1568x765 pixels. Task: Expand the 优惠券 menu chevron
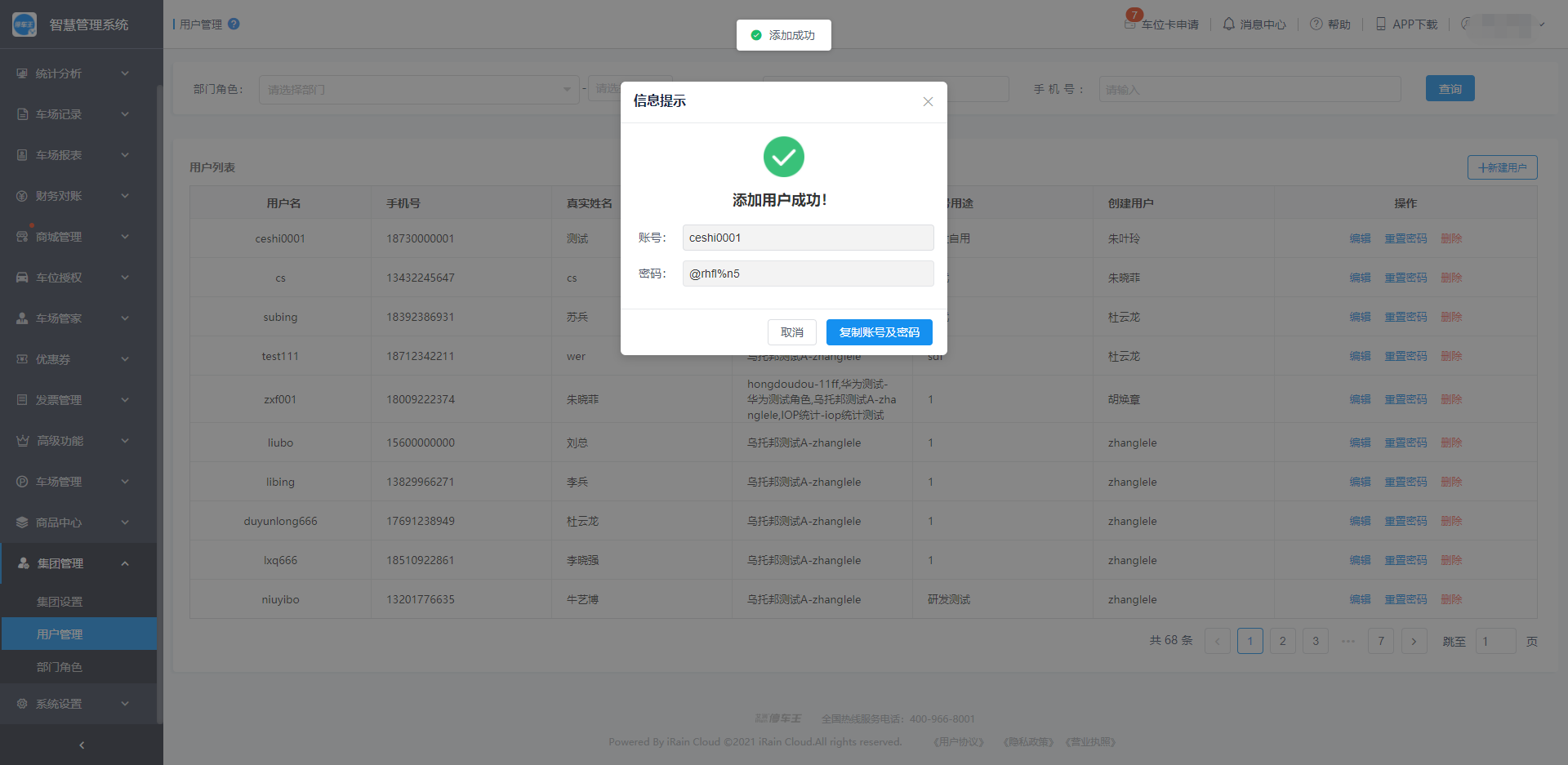pos(125,359)
